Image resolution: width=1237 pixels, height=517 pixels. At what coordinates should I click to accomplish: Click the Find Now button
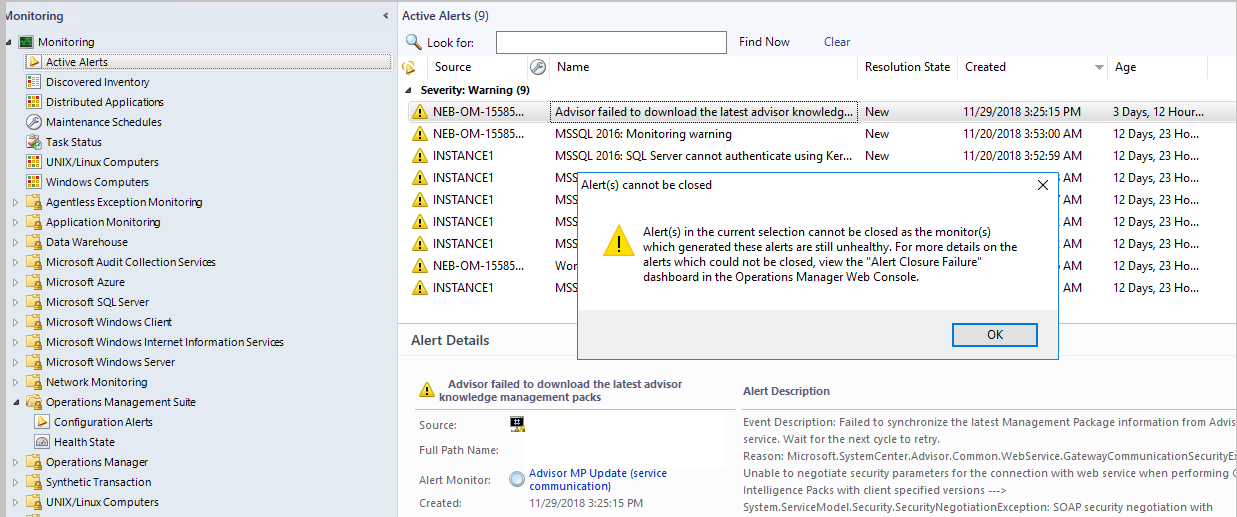click(764, 42)
